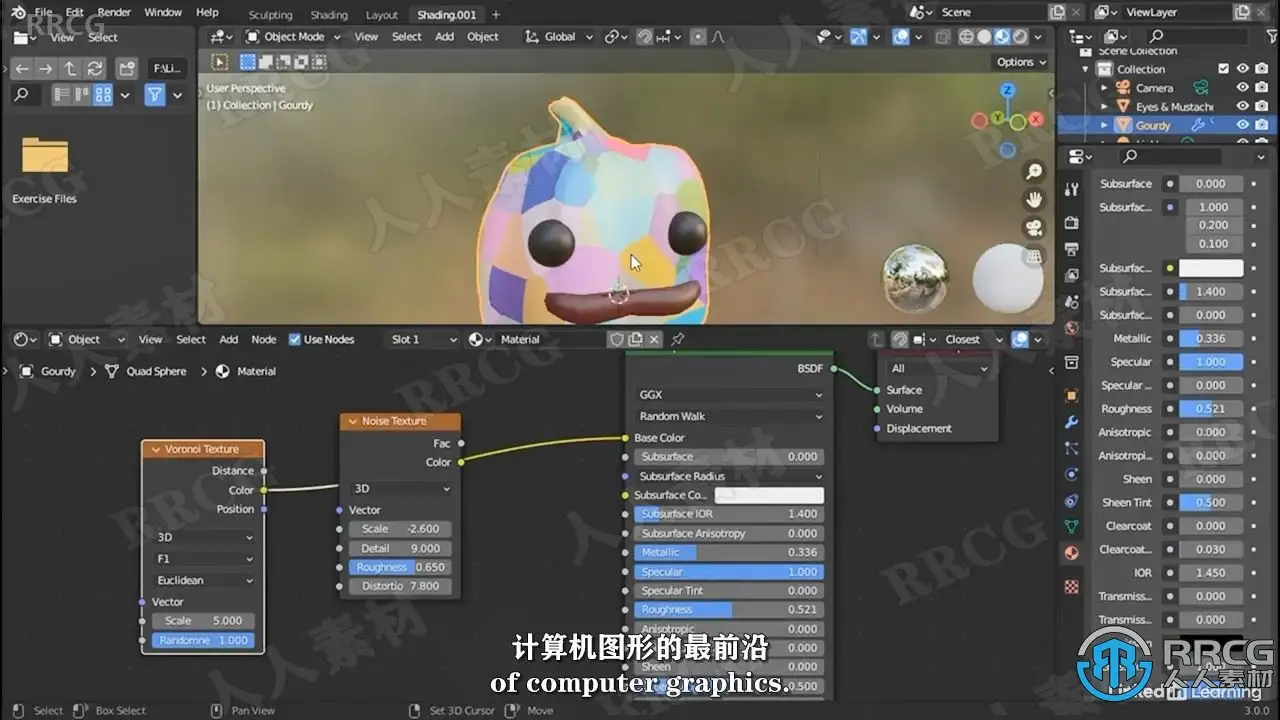Switch file browser to vertical list display
1280x720 pixels.
(61, 95)
